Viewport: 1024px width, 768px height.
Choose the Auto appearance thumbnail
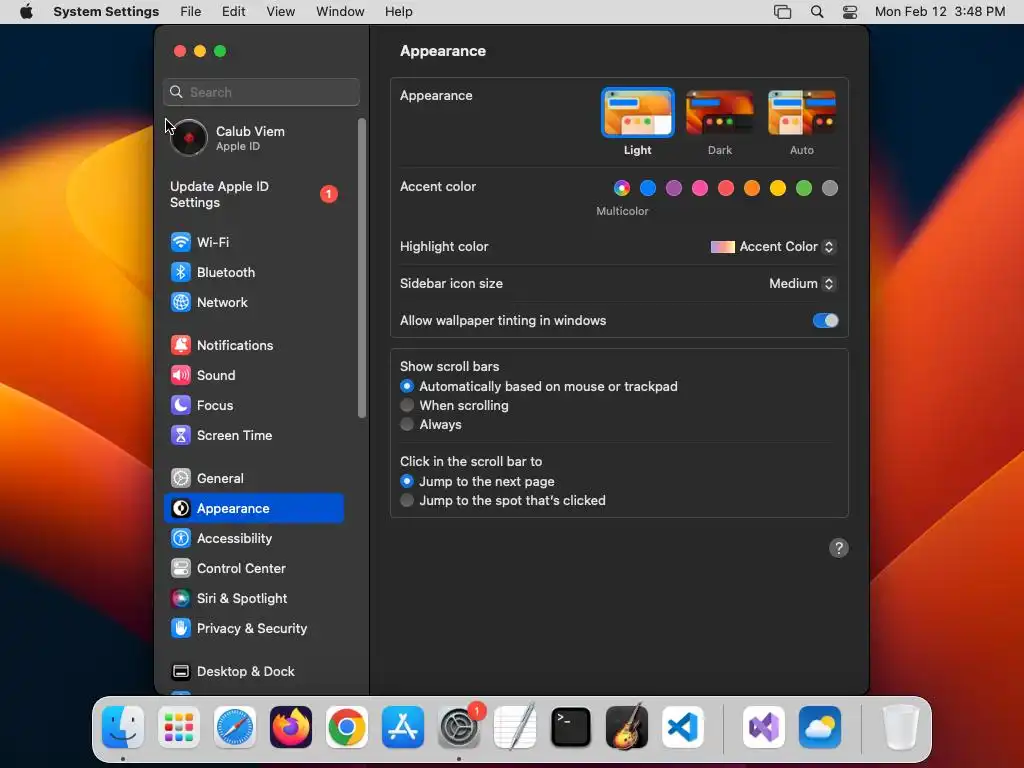[802, 113]
